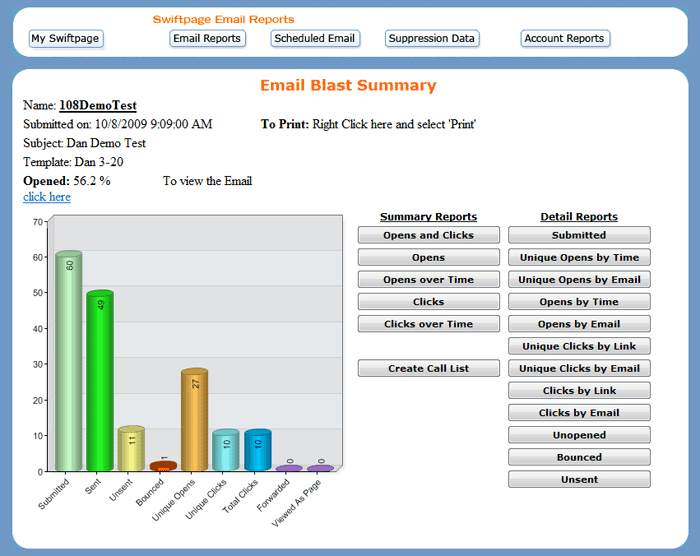Click the 'Subject: Dan Demo Test' text
The width and height of the screenshot is (700, 556).
[x=84, y=143]
